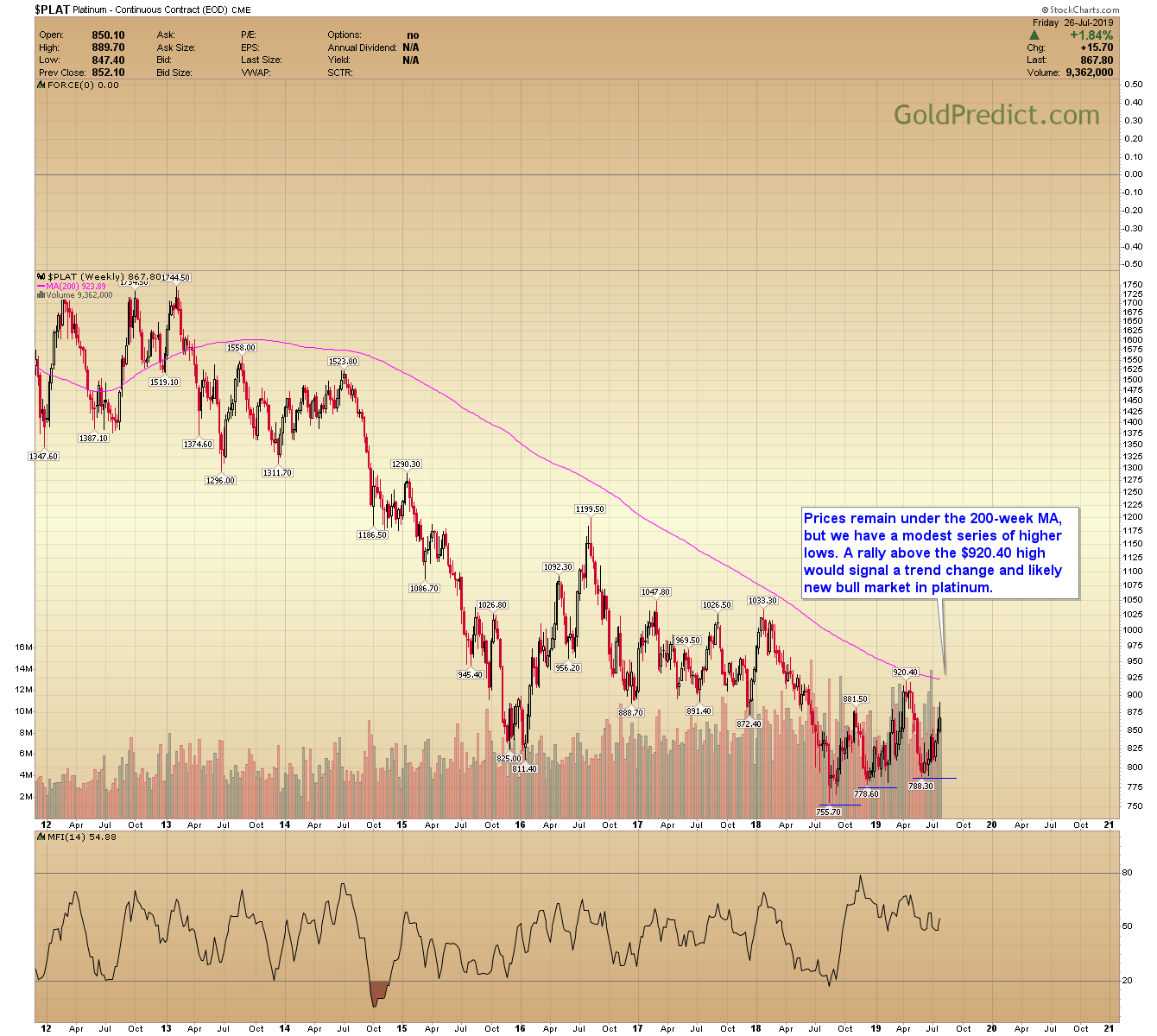Click the 788.30 low price label
Screen dimensions: 1157x1036
click(920, 786)
